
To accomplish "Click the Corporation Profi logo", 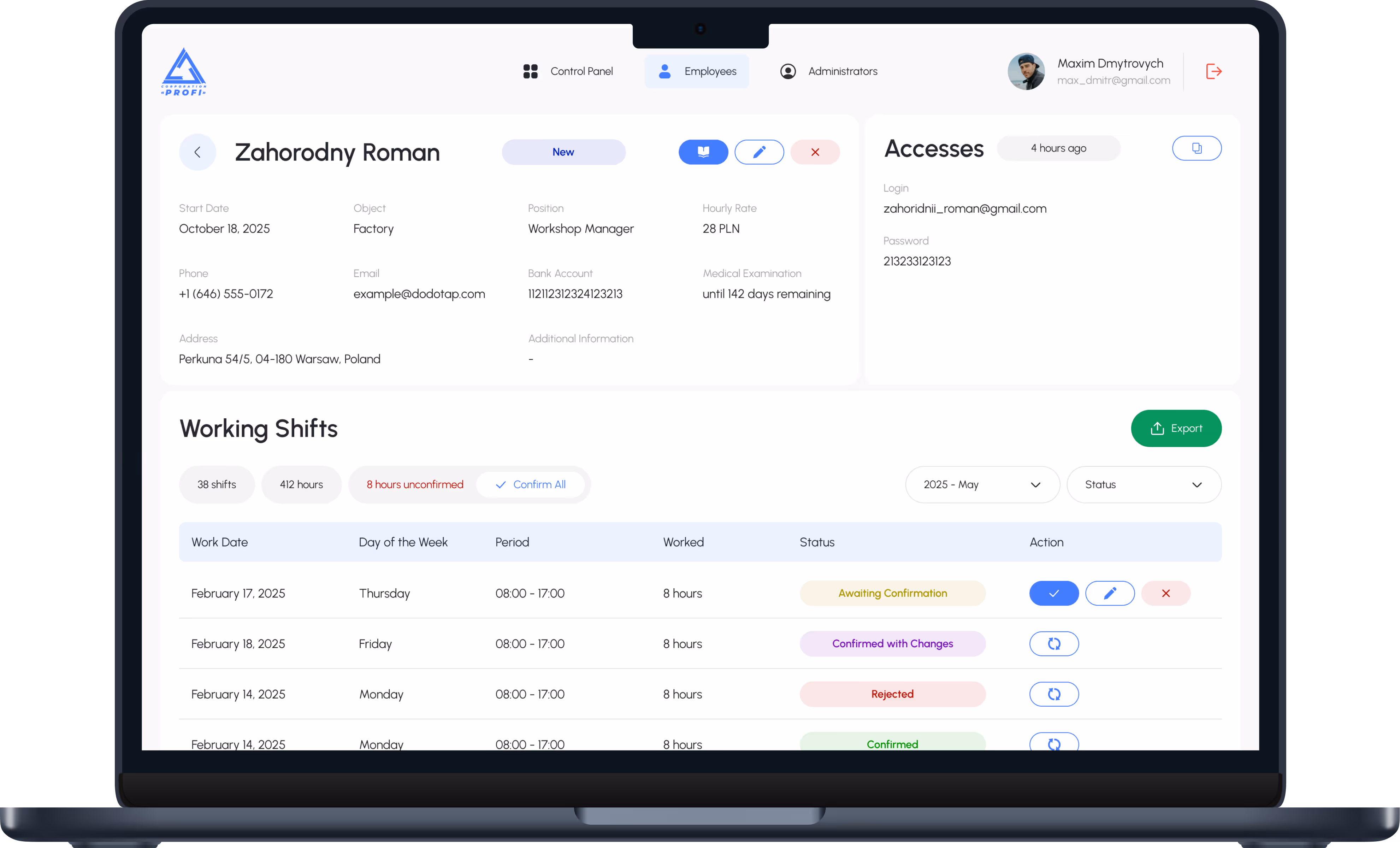I will pyautogui.click(x=184, y=72).
